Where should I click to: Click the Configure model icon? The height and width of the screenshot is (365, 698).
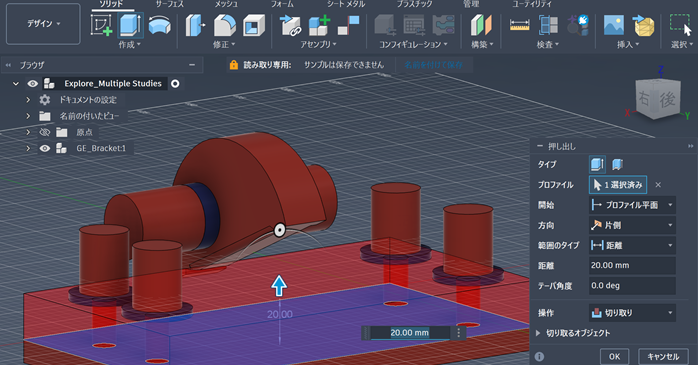tap(385, 25)
